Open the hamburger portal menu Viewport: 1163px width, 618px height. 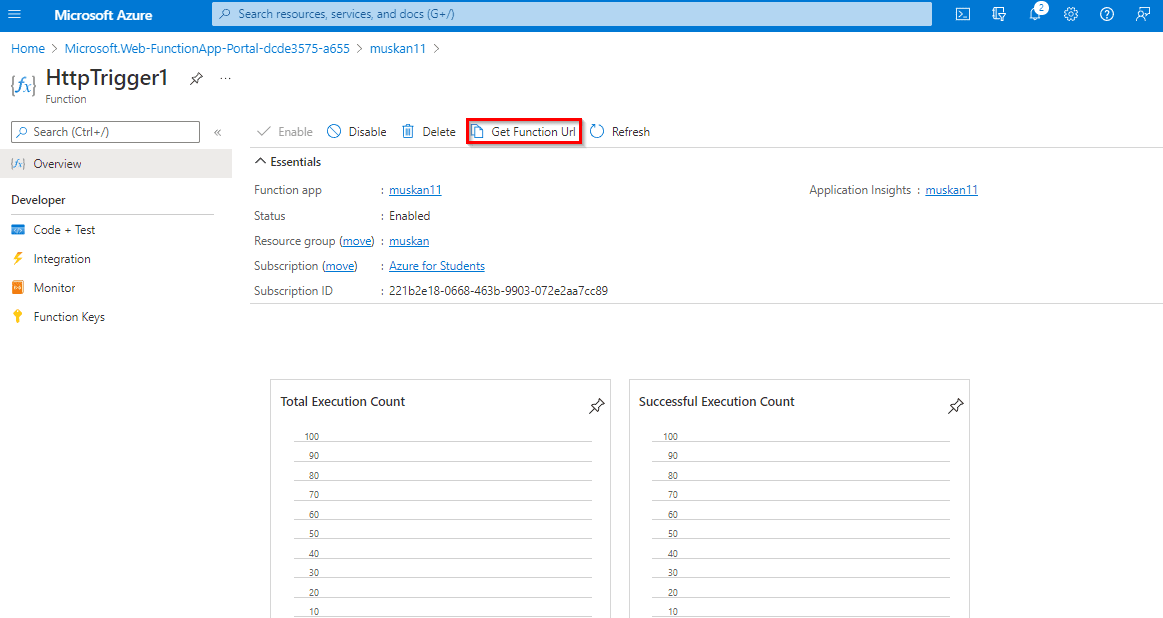coord(15,14)
